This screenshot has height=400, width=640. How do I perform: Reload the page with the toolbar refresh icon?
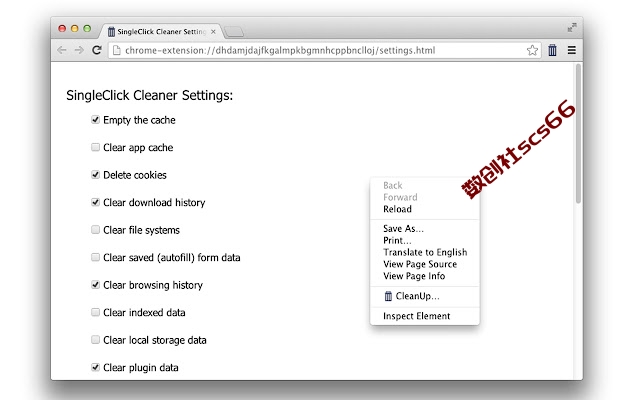pos(97,50)
